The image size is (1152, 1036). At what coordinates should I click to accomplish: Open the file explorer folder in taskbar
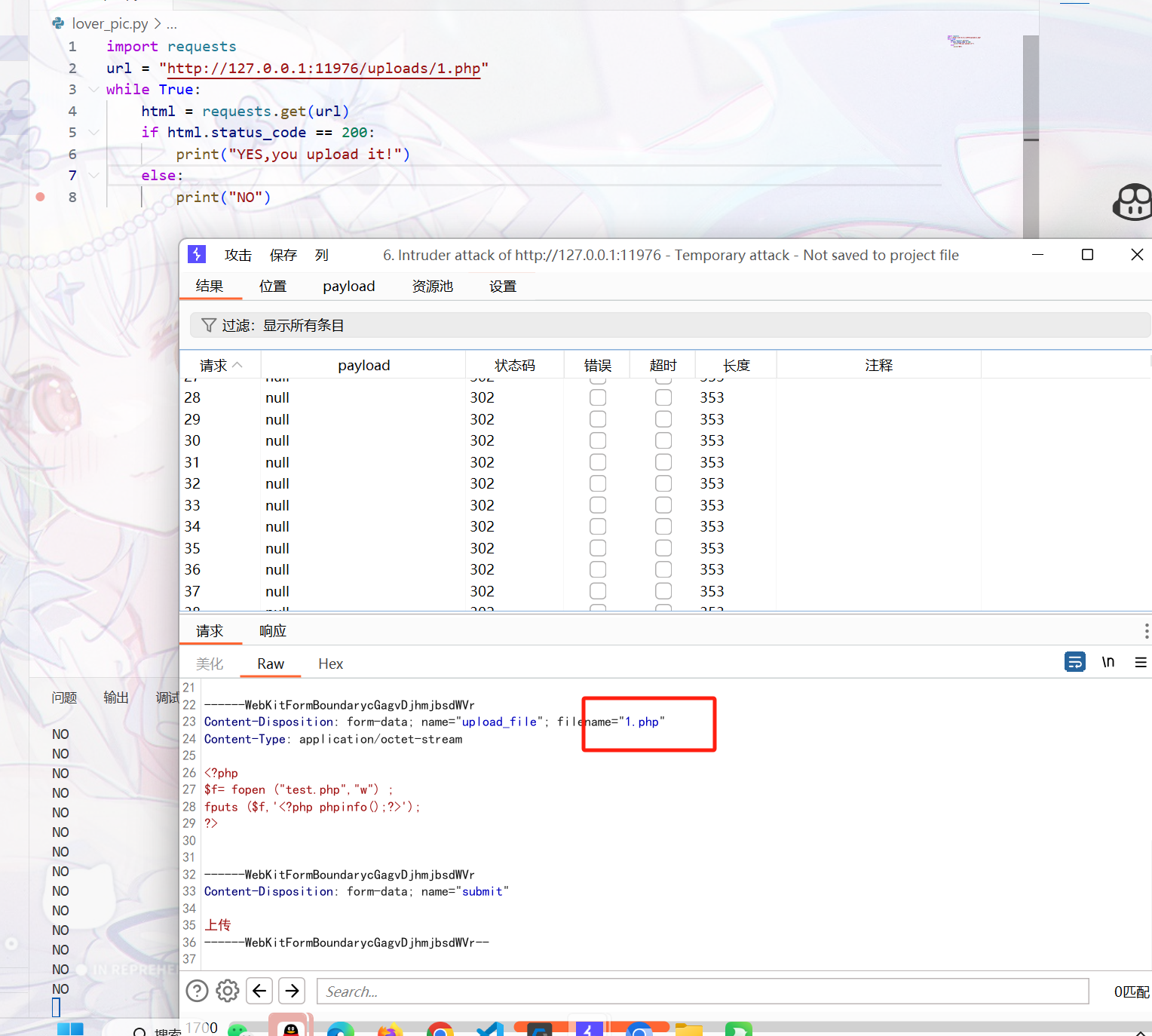[688, 1029]
